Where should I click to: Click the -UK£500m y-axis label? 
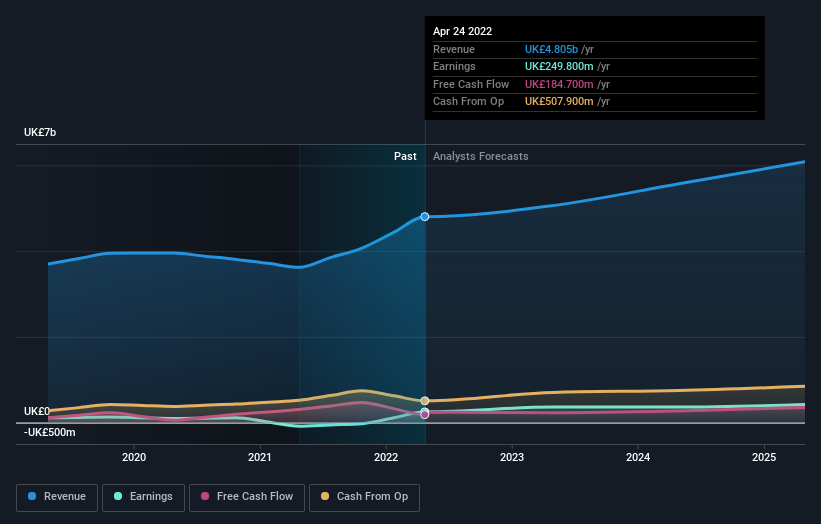(50, 432)
